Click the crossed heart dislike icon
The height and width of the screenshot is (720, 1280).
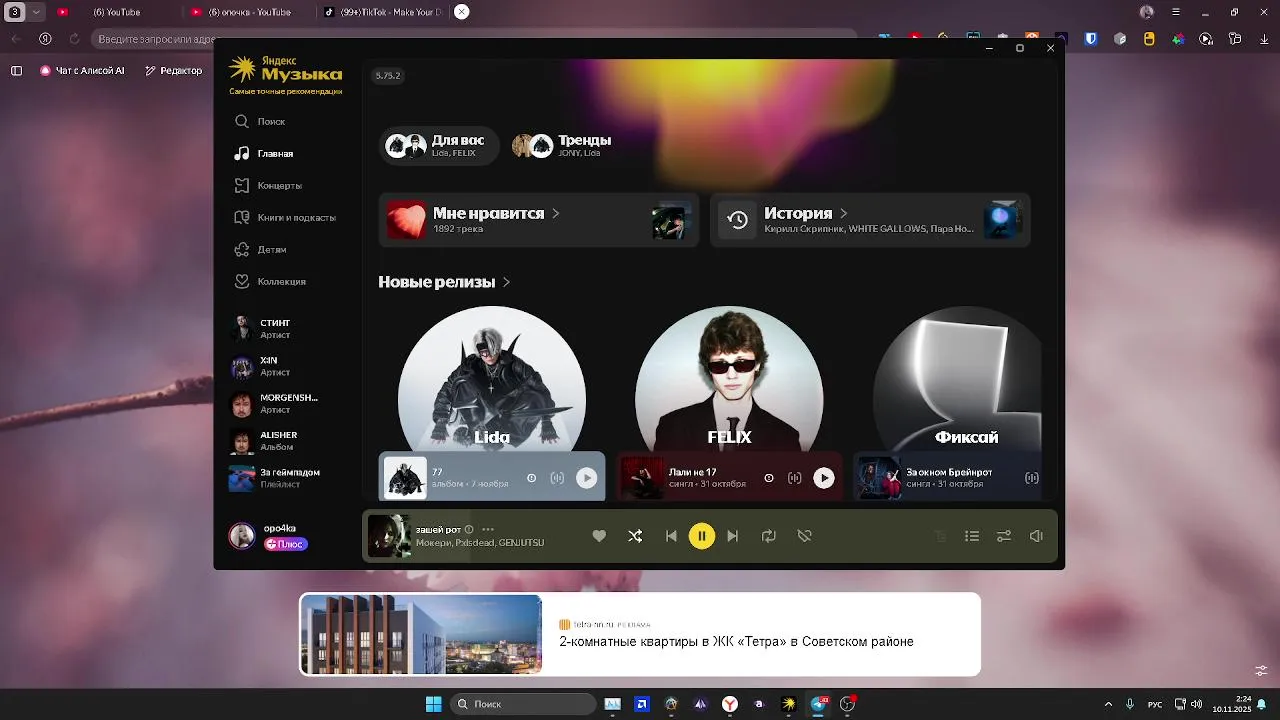pos(804,536)
